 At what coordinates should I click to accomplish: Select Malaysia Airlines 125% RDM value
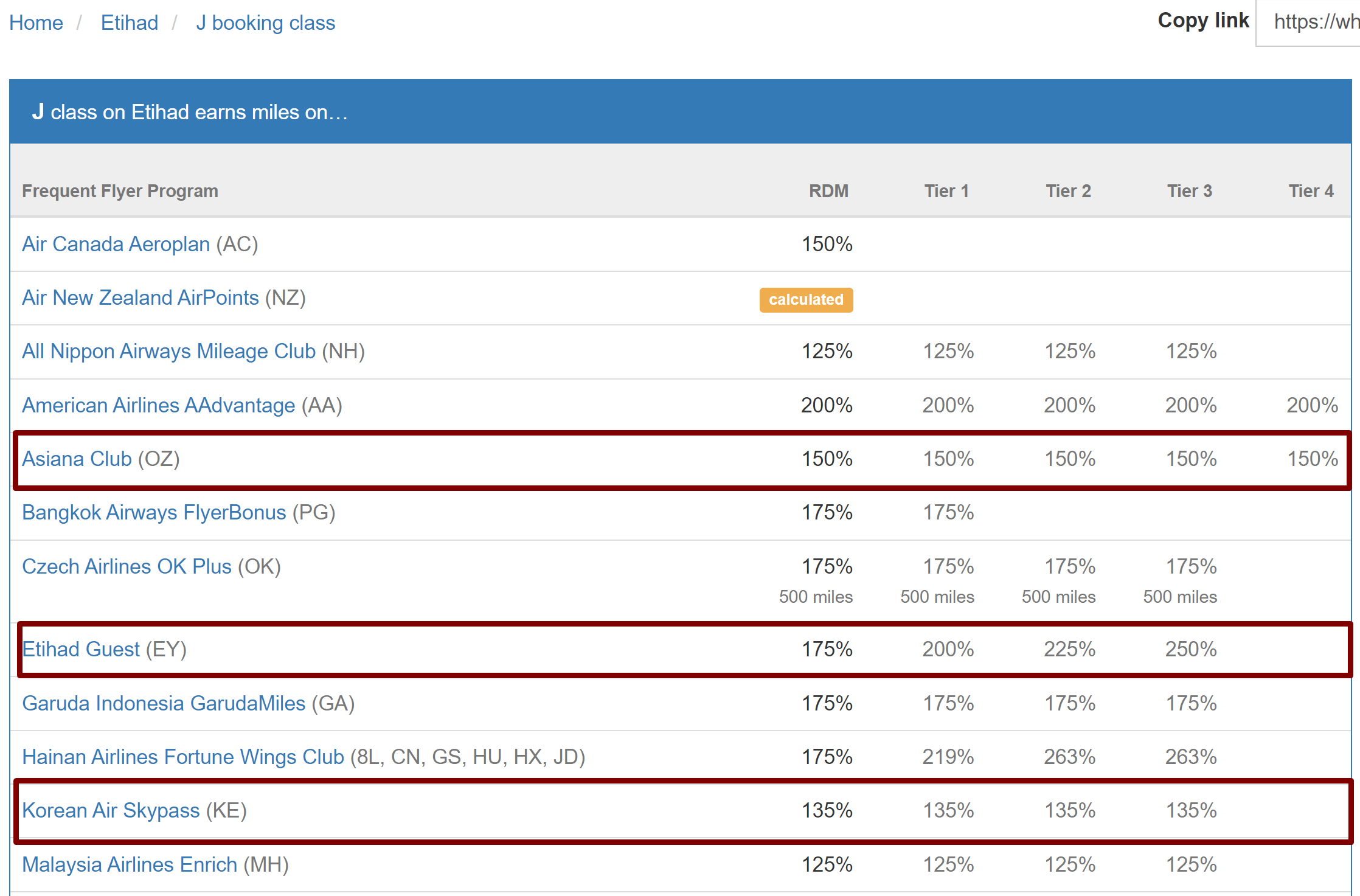[x=827, y=864]
